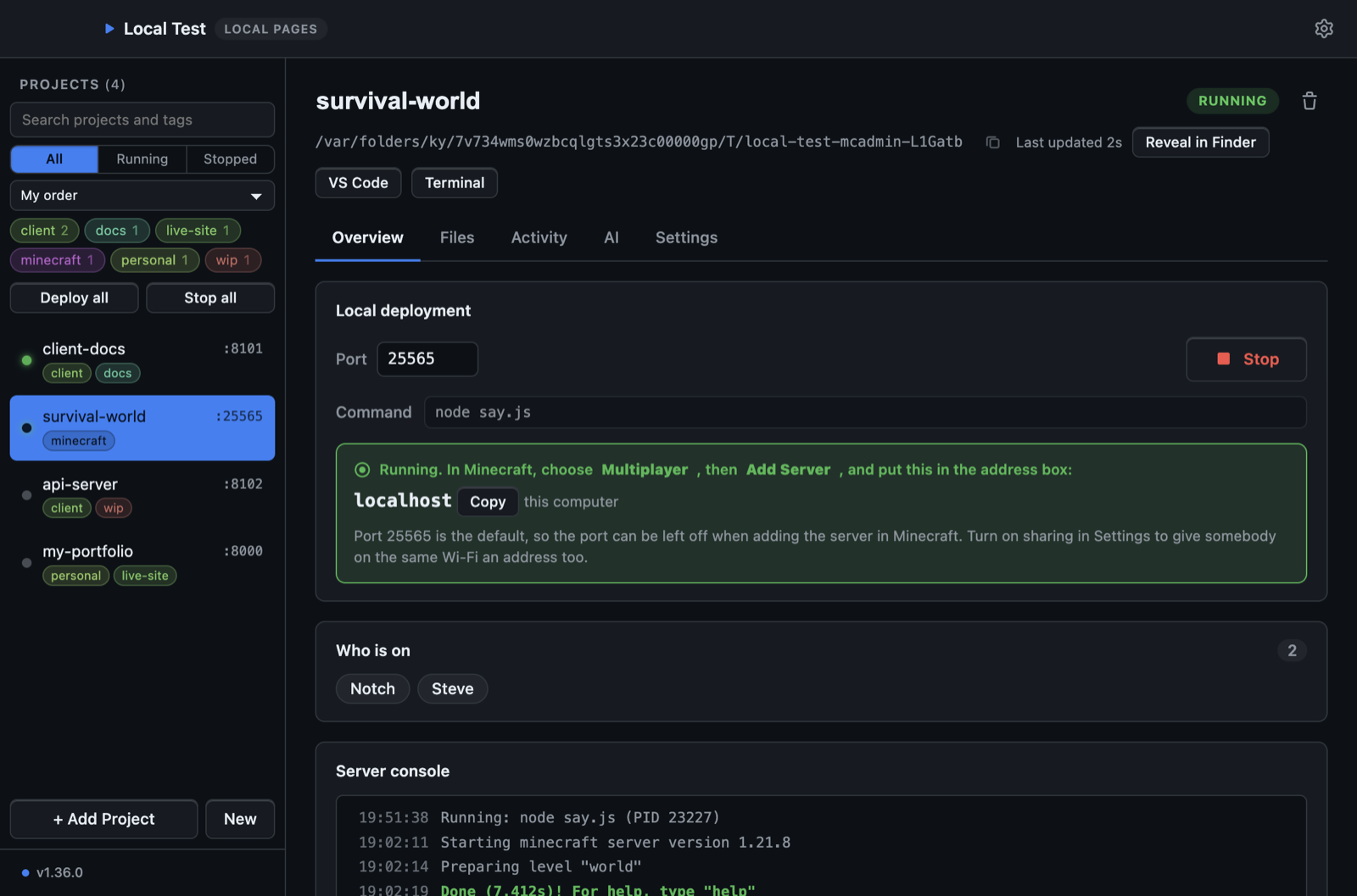The height and width of the screenshot is (896, 1357).
Task: Switch to the Files tab
Action: [x=457, y=238]
